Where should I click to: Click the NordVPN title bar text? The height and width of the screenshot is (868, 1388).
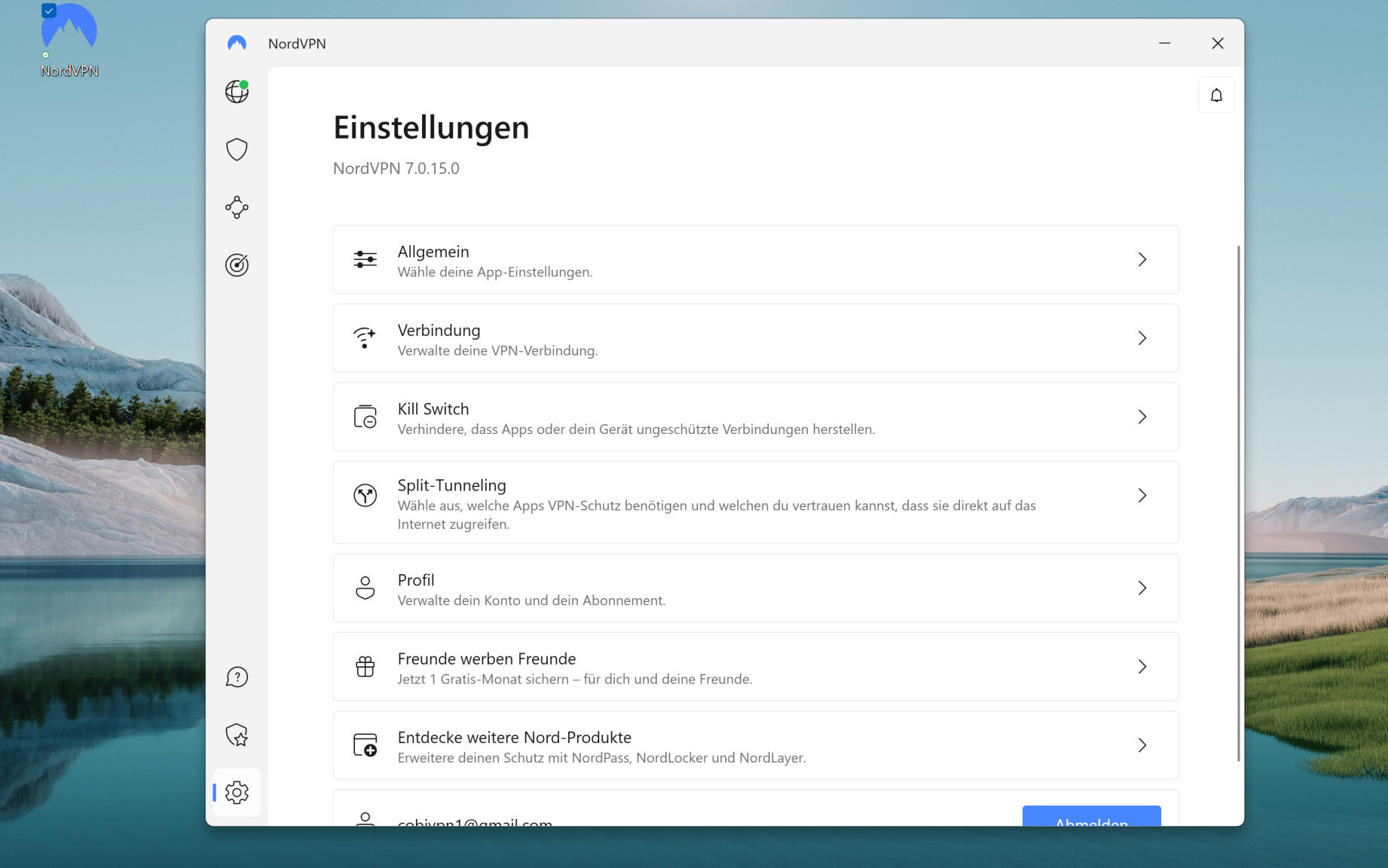point(297,44)
